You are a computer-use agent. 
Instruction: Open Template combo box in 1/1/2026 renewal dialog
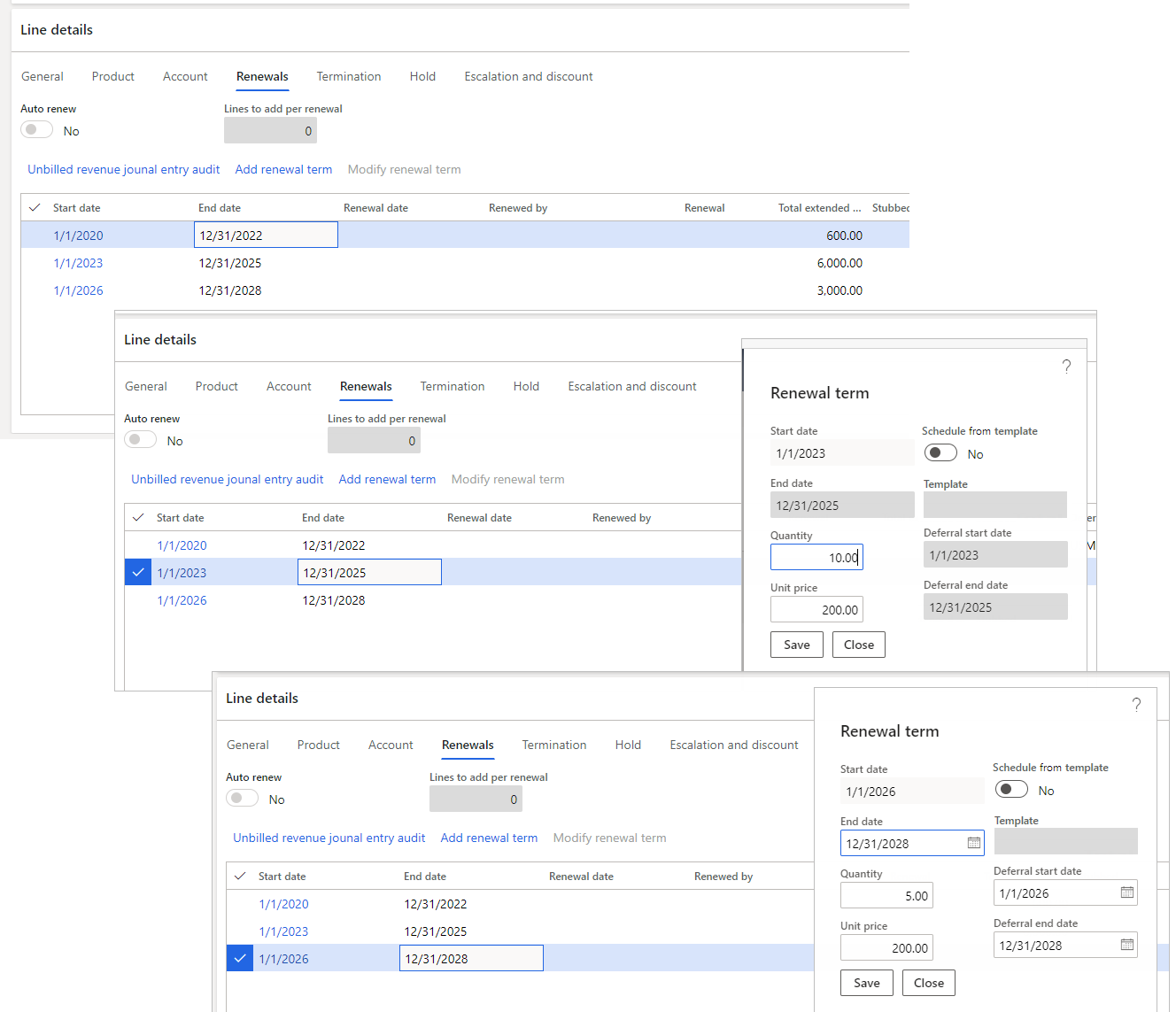coord(1065,841)
